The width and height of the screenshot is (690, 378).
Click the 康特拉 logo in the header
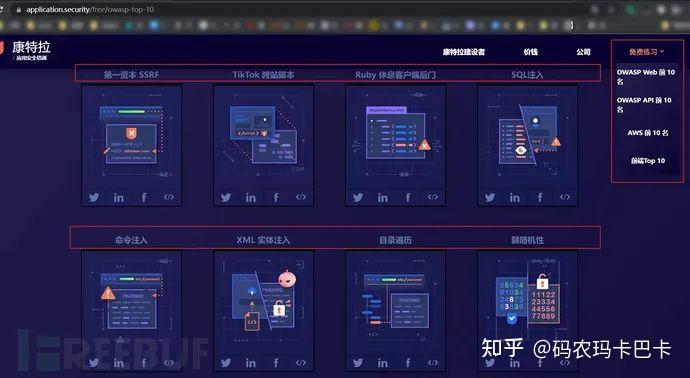pos(26,50)
